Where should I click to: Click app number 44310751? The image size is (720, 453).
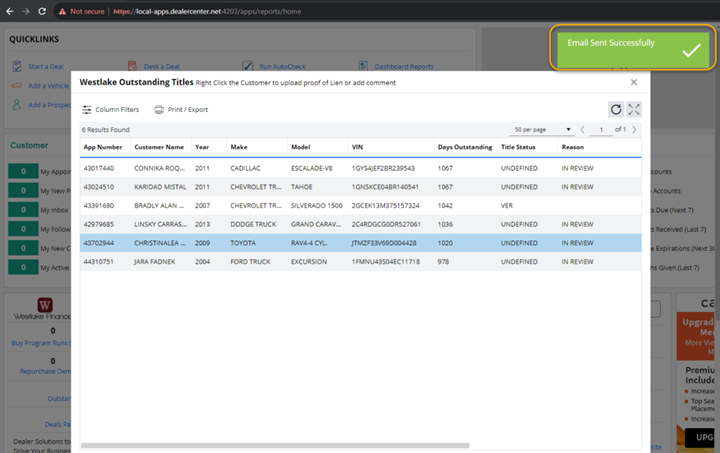pyautogui.click(x=99, y=262)
